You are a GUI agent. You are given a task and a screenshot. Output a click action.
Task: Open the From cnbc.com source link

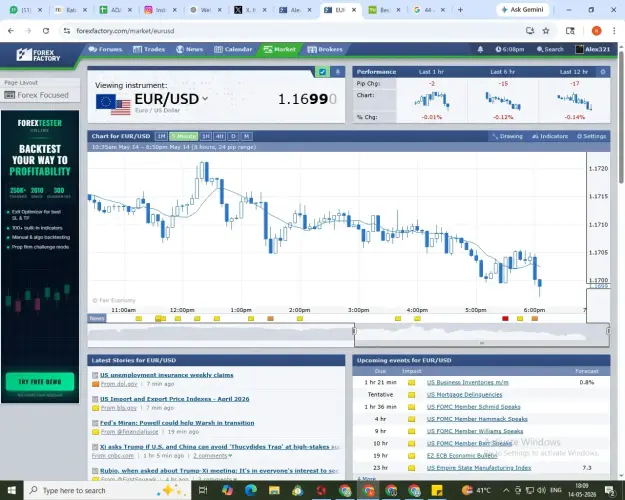[113, 455]
